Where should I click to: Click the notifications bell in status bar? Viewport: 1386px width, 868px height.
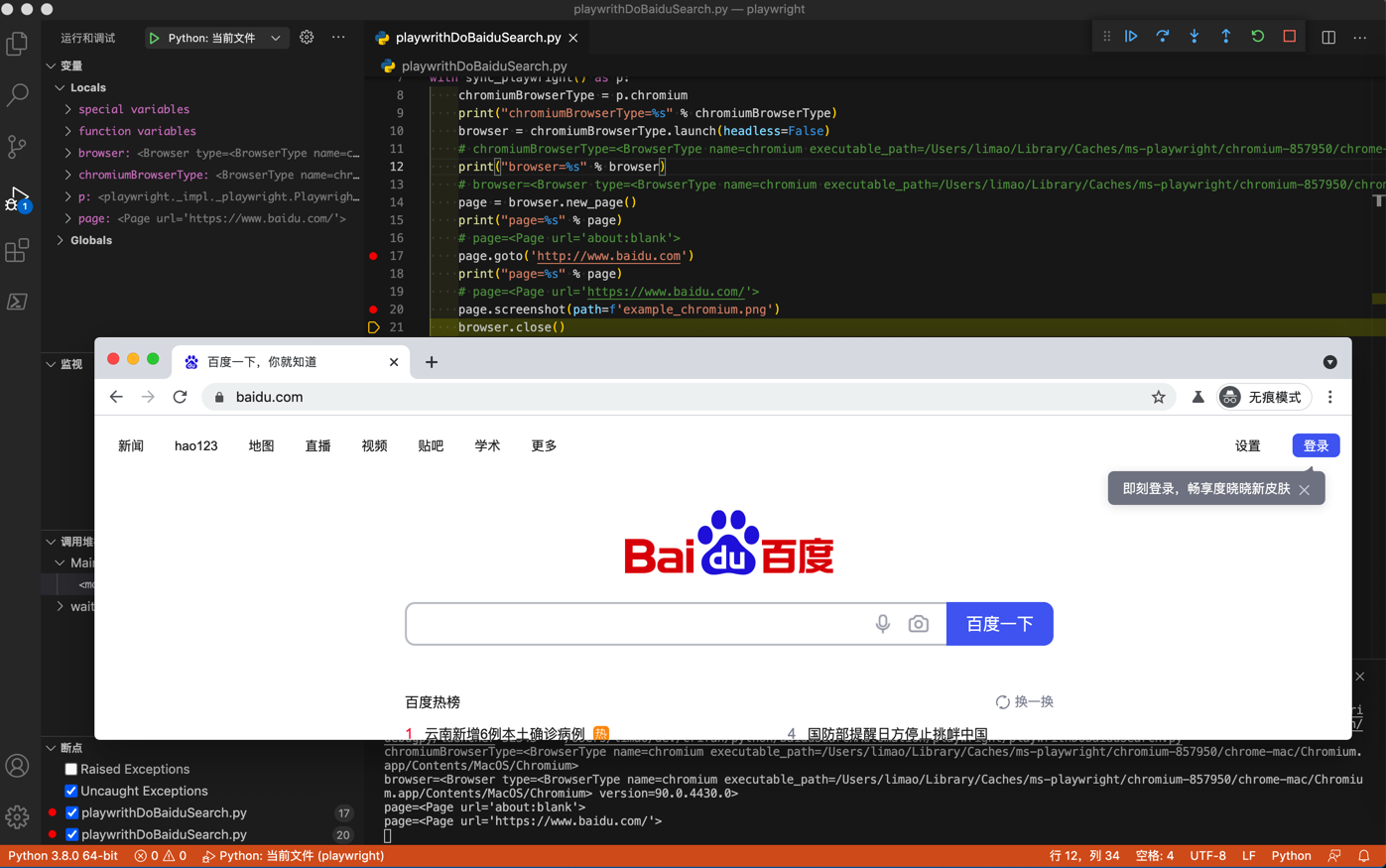pos(1364,856)
